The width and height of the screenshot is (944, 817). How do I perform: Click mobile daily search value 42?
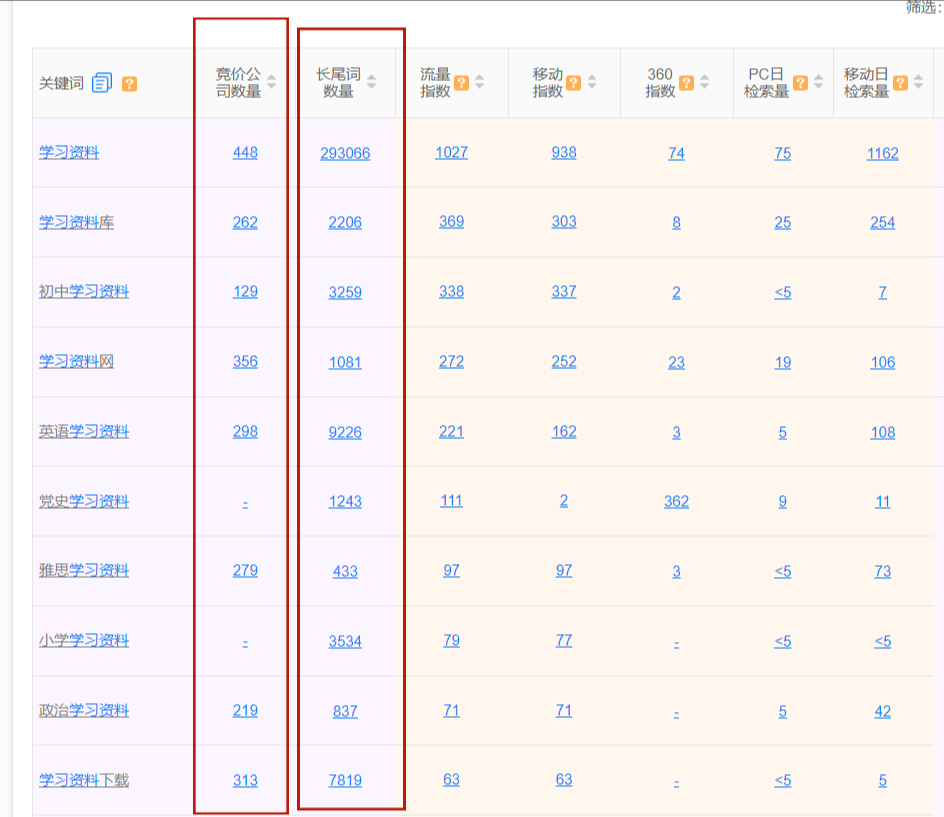883,712
